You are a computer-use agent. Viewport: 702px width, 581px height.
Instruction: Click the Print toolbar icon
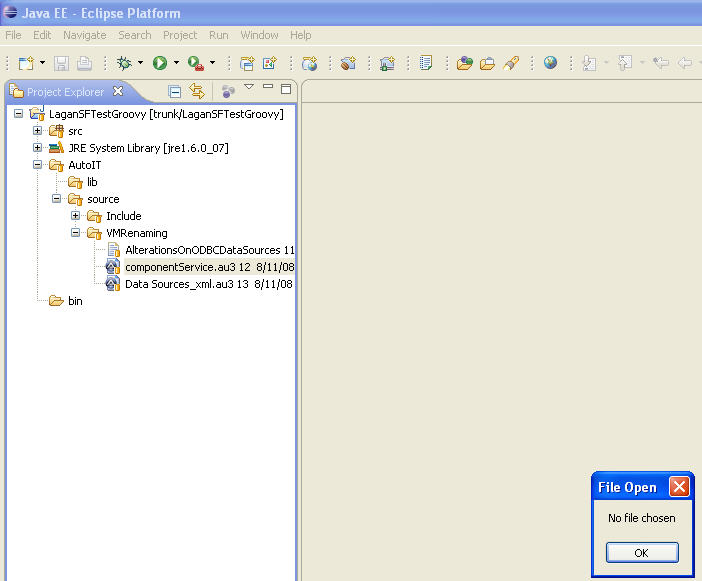coord(84,63)
